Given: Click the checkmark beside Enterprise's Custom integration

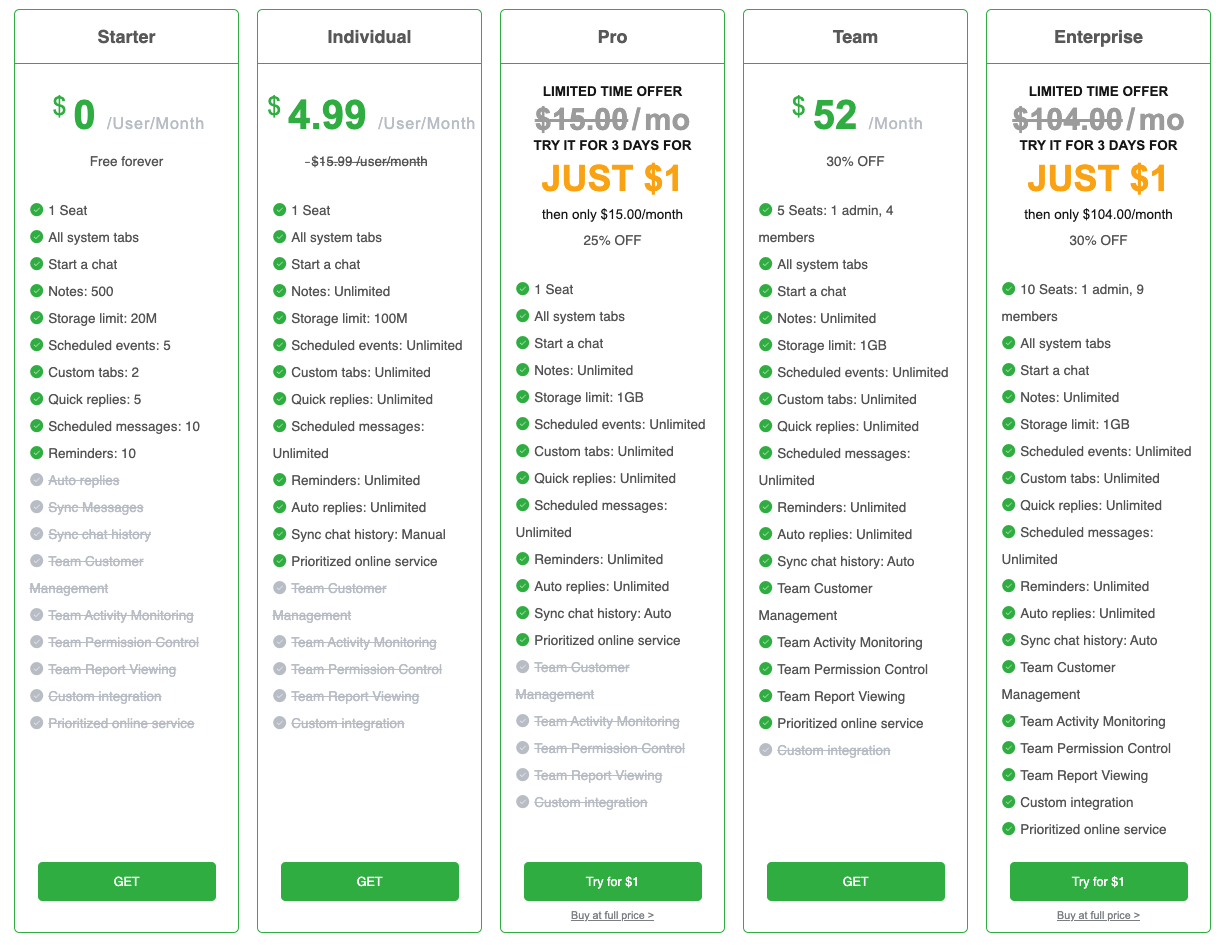Looking at the screenshot, I should 1007,802.
